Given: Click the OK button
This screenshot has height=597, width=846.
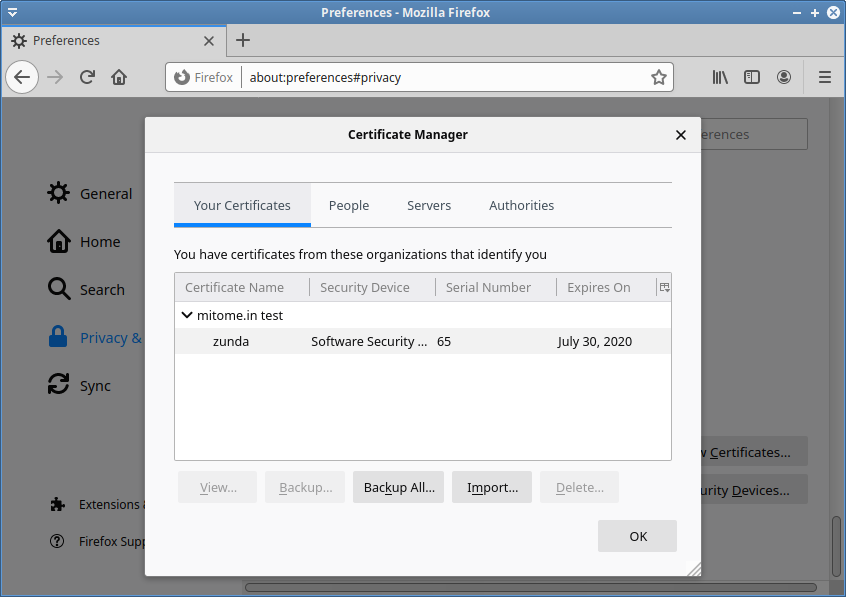Looking at the screenshot, I should tap(637, 536).
